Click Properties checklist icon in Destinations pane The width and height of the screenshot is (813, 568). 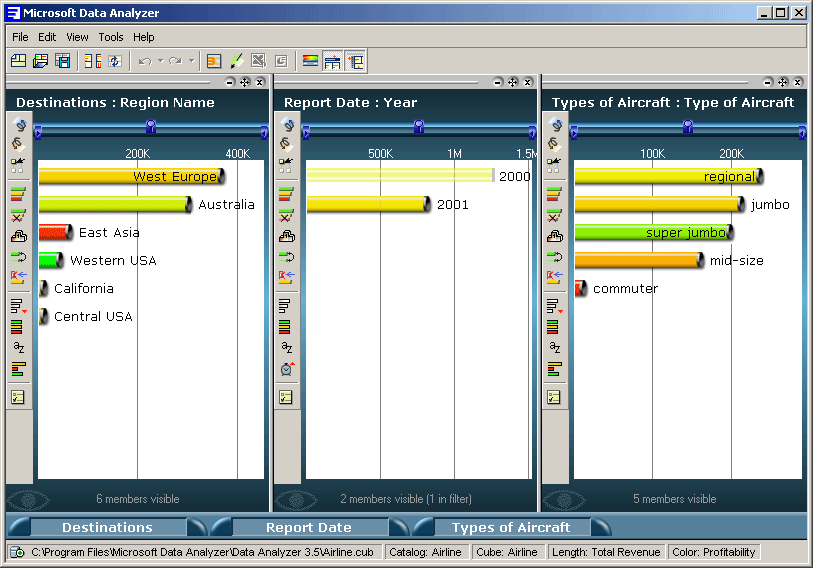tap(19, 397)
